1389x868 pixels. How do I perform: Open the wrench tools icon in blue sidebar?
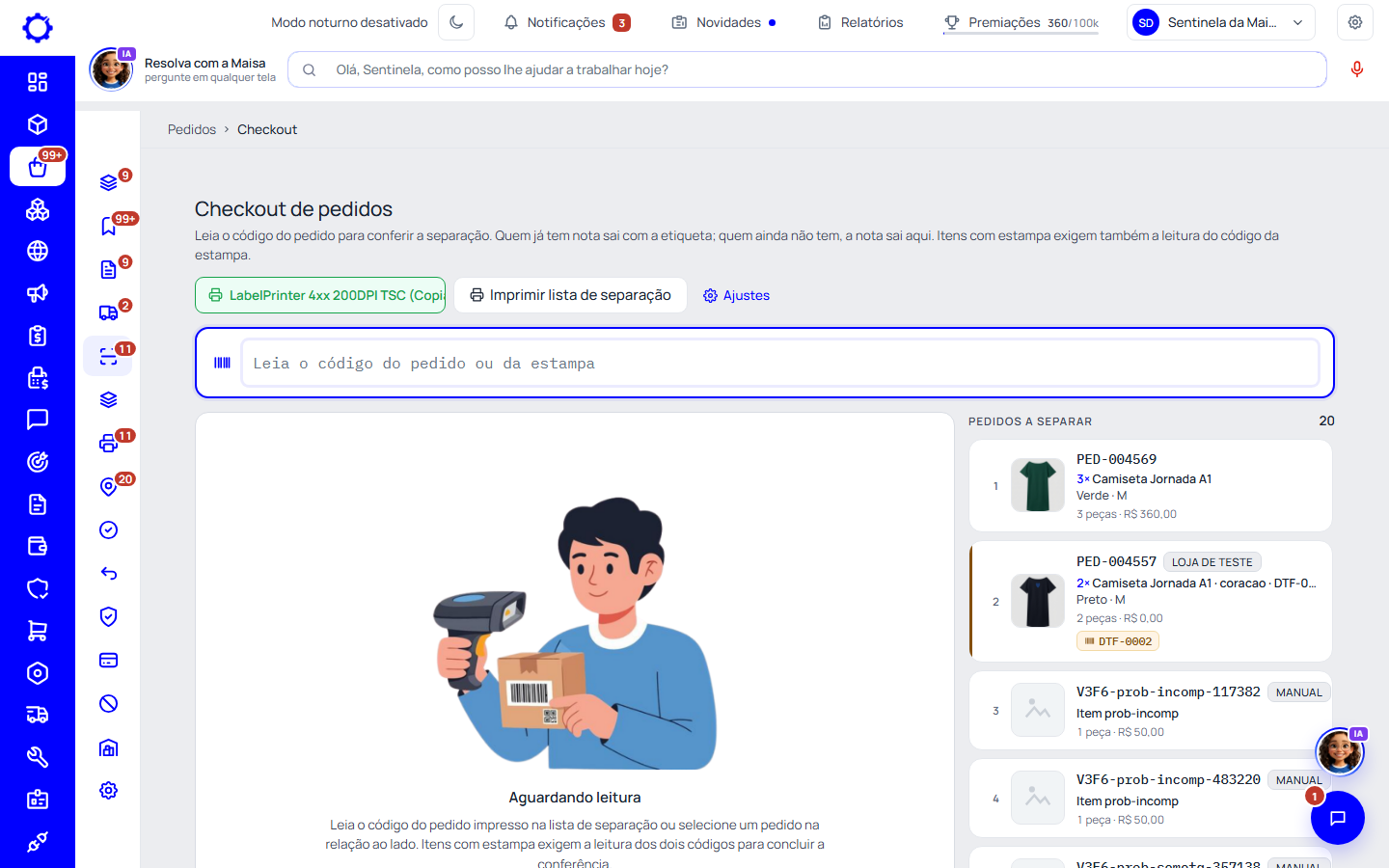tap(38, 757)
